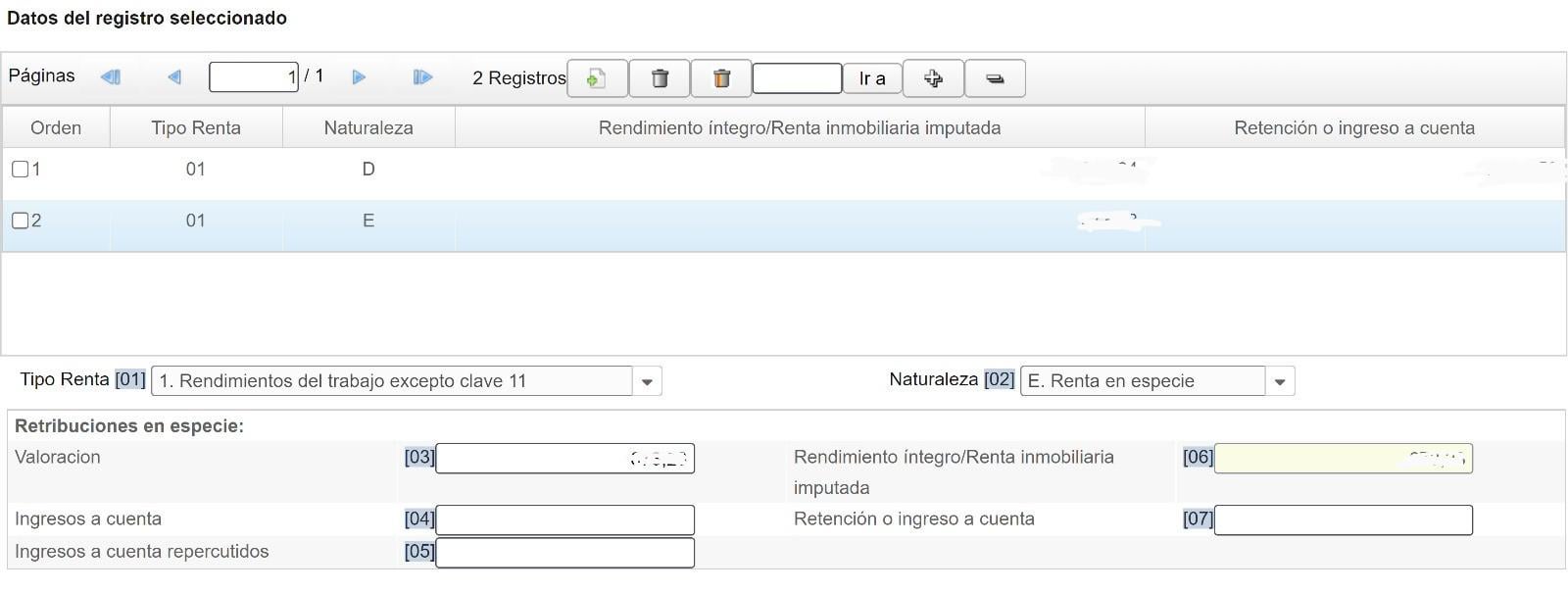Screen dimensions: 1568x592
Task: Add new record with green plus icon
Action: coord(597,78)
